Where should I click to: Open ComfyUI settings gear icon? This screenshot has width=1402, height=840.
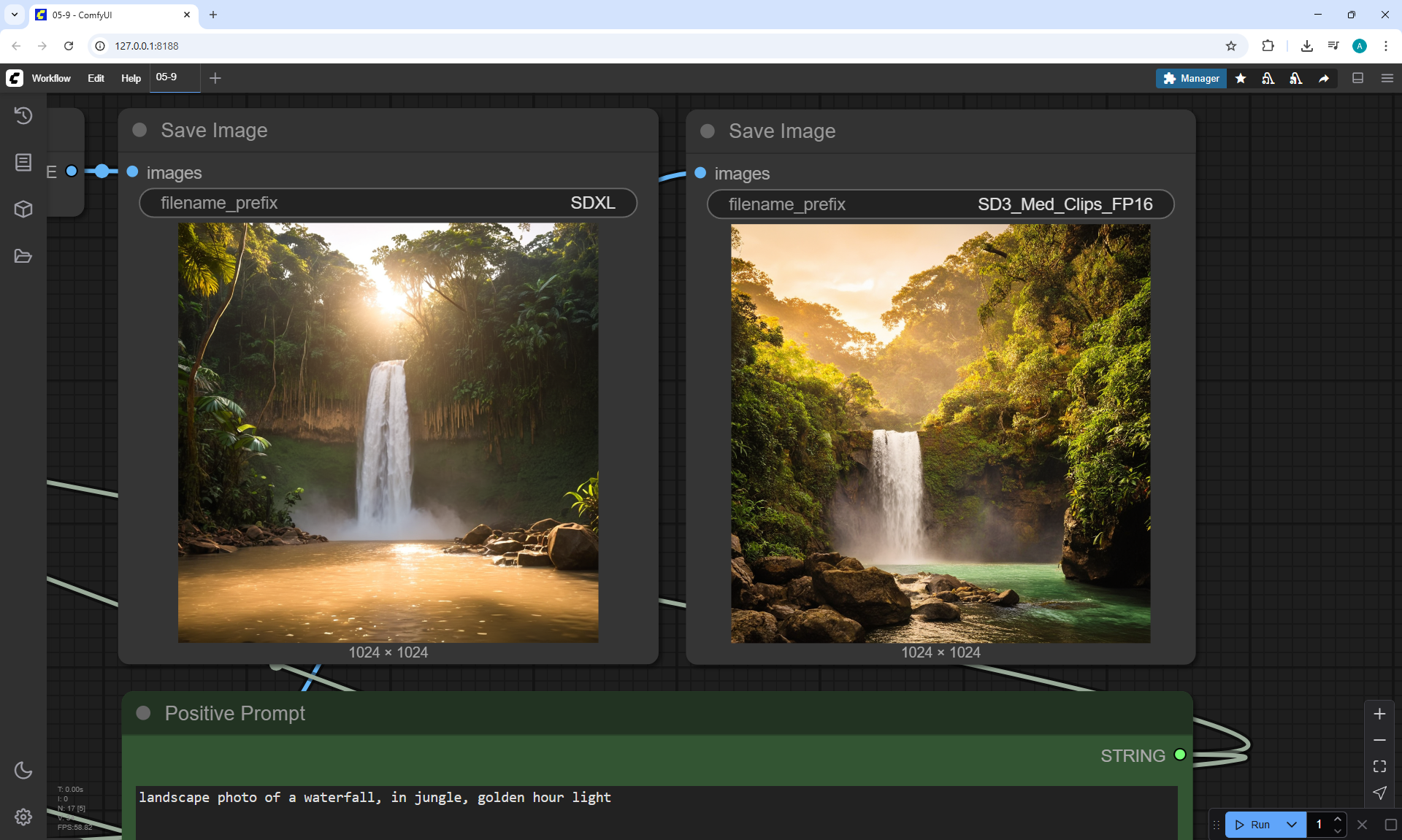[x=23, y=817]
